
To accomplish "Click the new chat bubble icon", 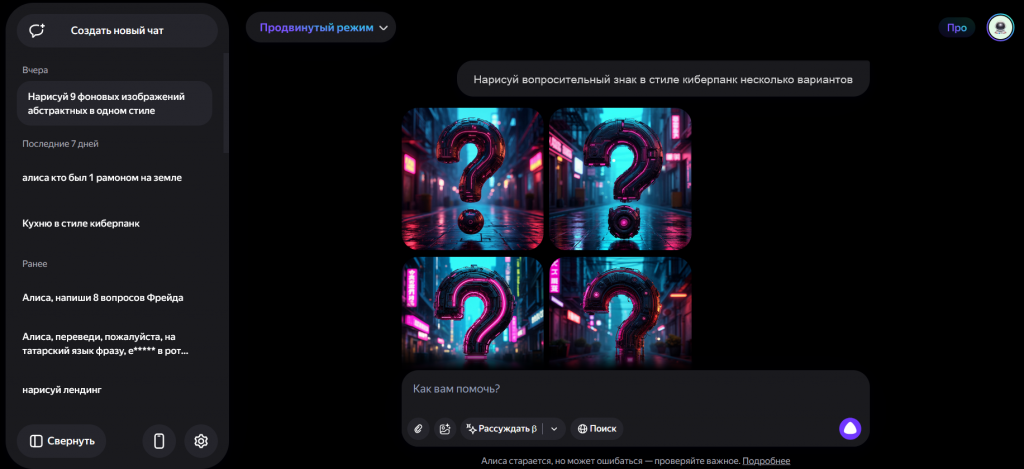I will 37,30.
